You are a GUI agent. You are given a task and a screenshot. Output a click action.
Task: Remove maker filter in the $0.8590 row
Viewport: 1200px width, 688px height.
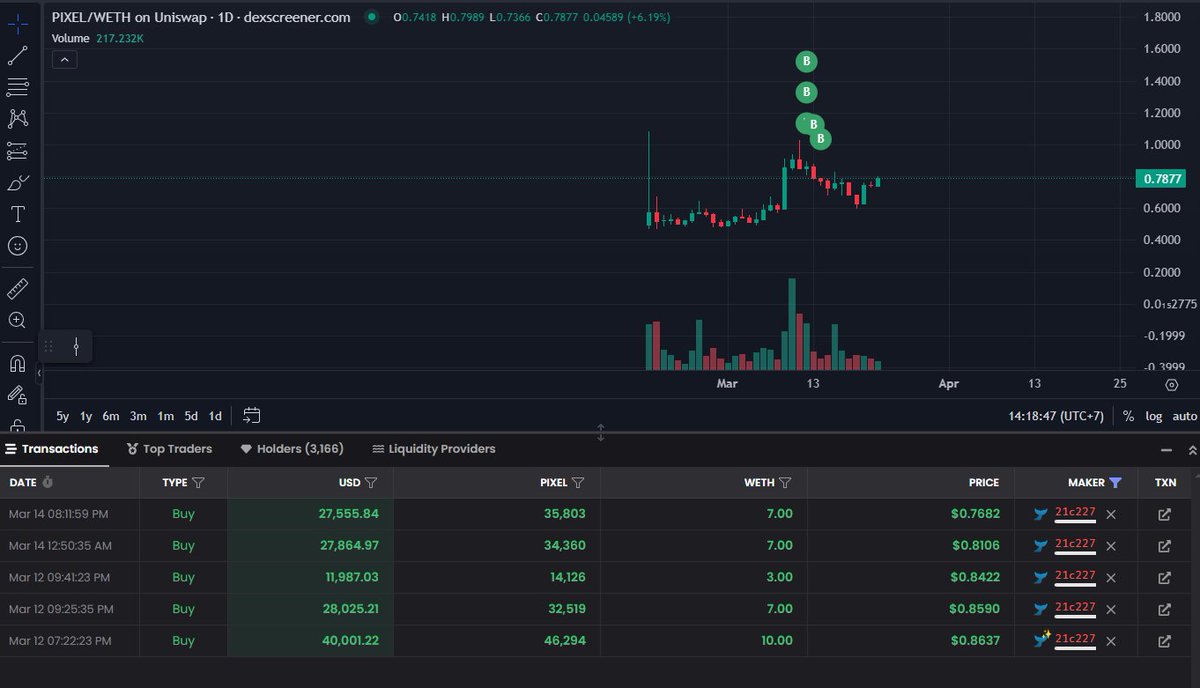point(1111,609)
